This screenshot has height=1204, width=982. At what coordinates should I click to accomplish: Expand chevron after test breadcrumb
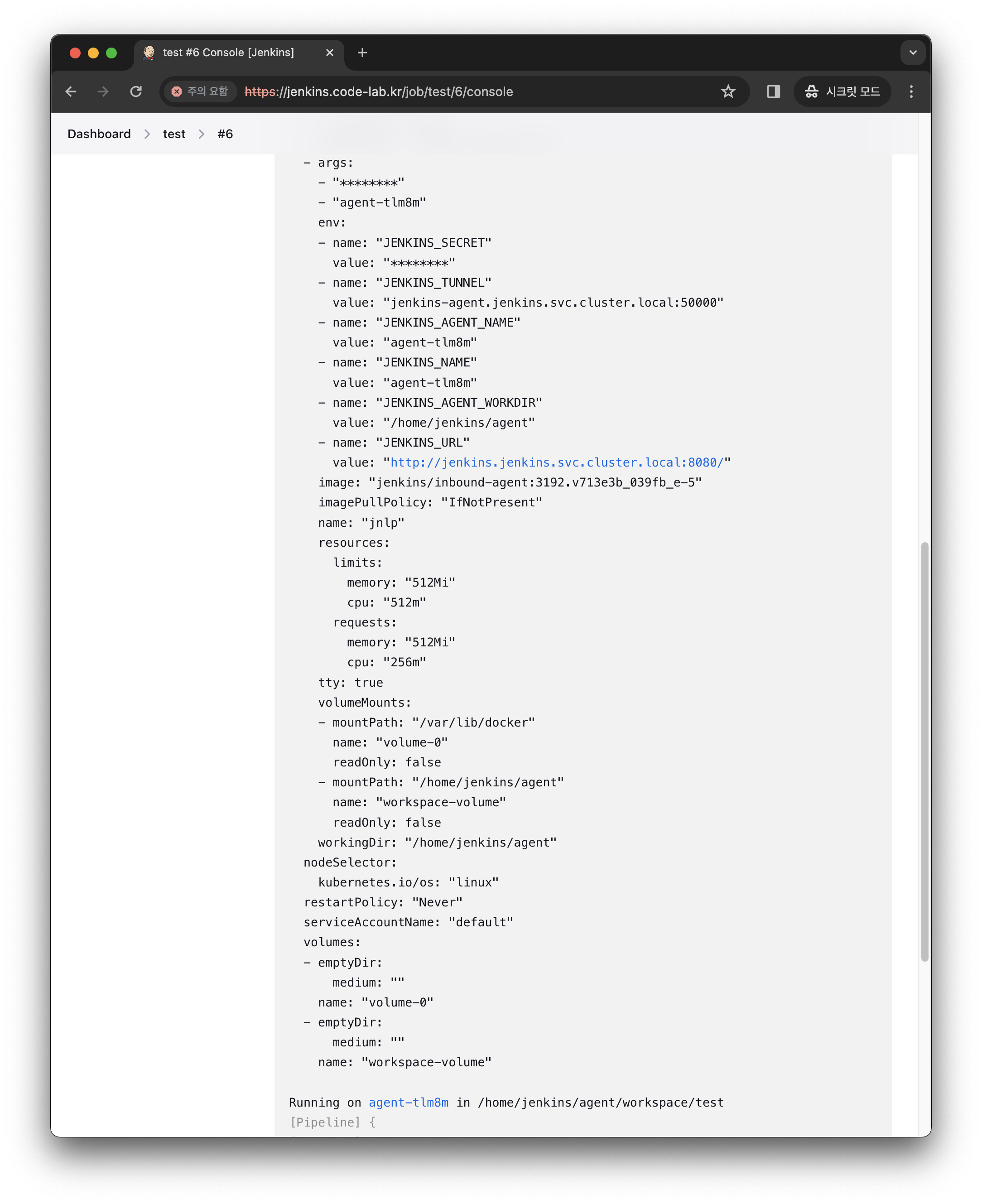pyautogui.click(x=202, y=134)
